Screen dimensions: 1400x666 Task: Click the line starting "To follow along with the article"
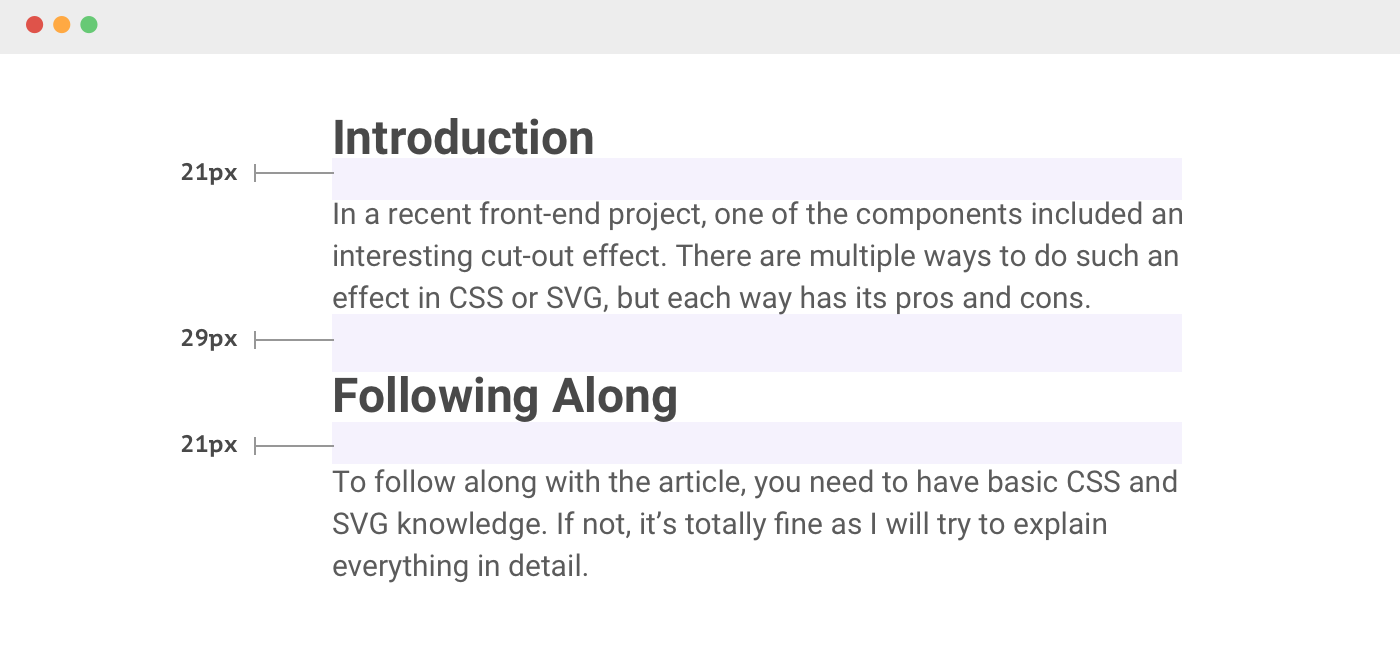pos(754,482)
